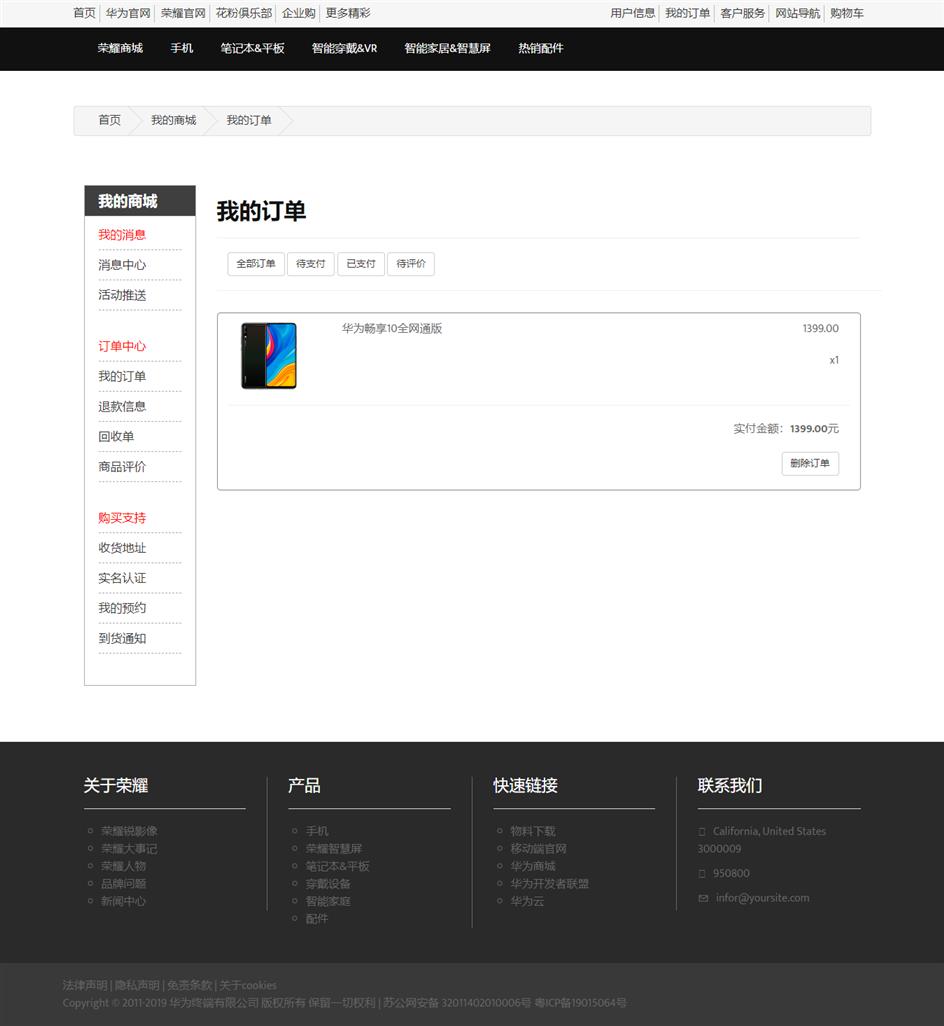Click 首页 in the breadcrumb trail

pos(110,120)
